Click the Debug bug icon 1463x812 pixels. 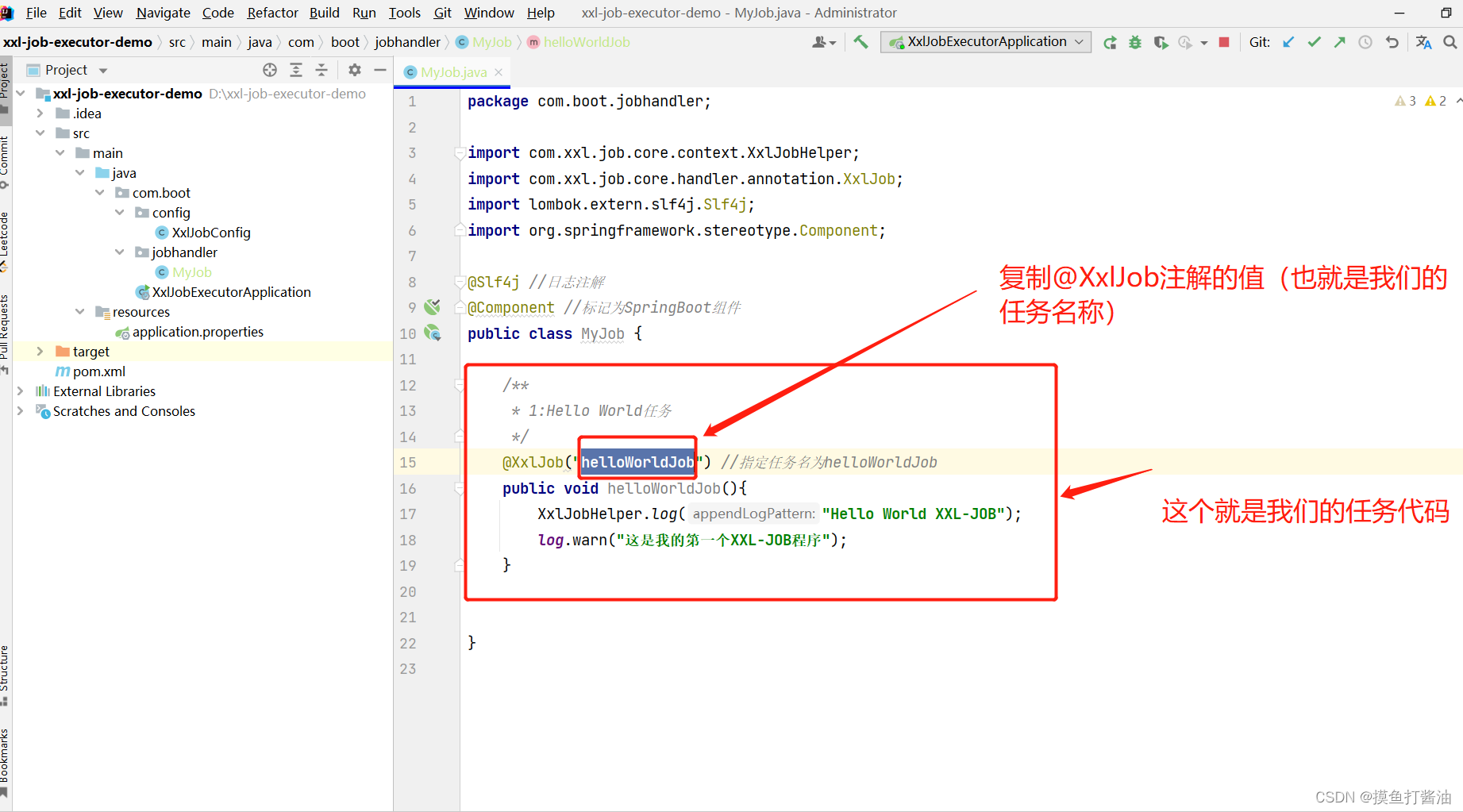tap(1135, 42)
